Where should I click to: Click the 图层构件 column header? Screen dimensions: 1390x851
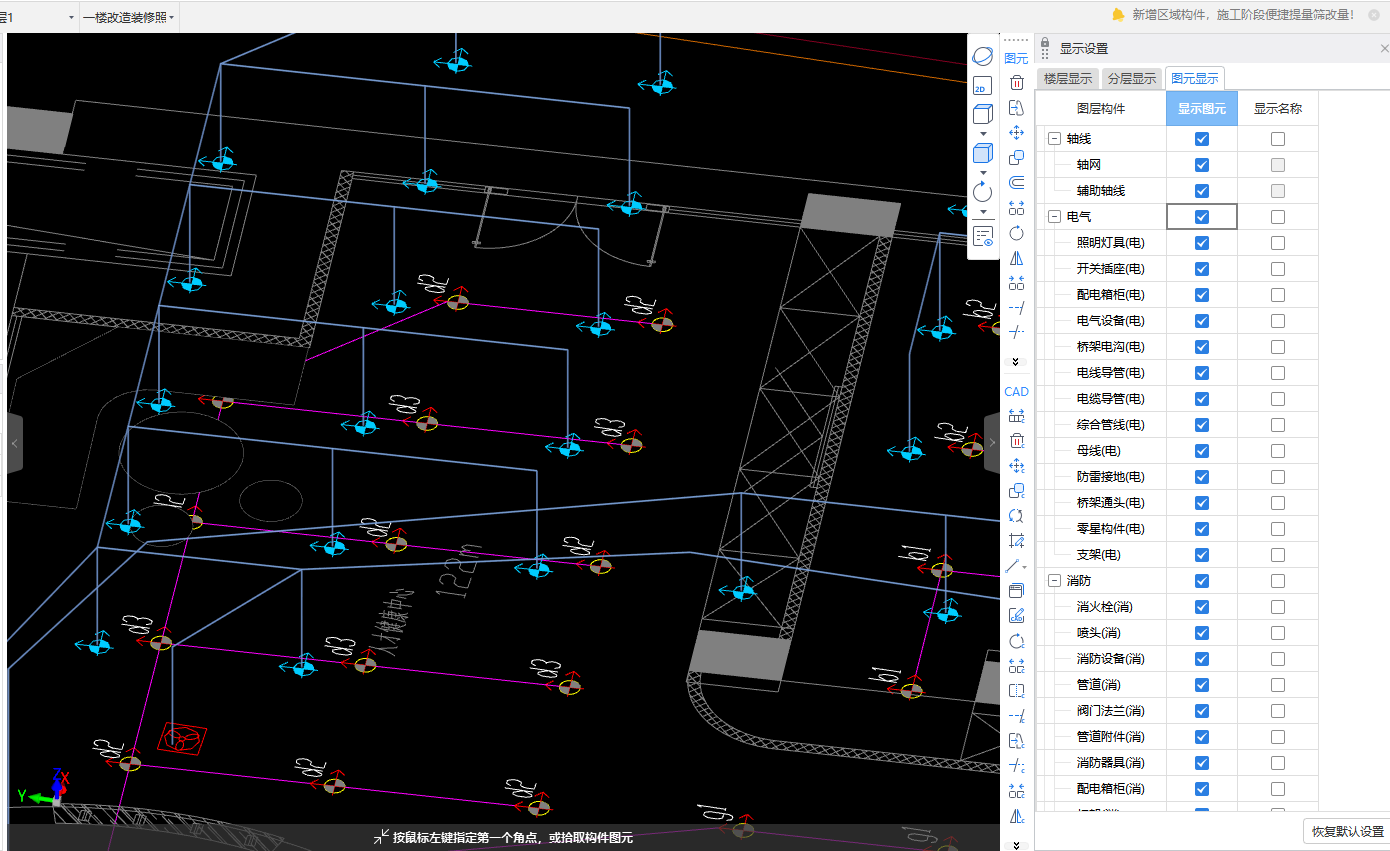pos(1101,109)
